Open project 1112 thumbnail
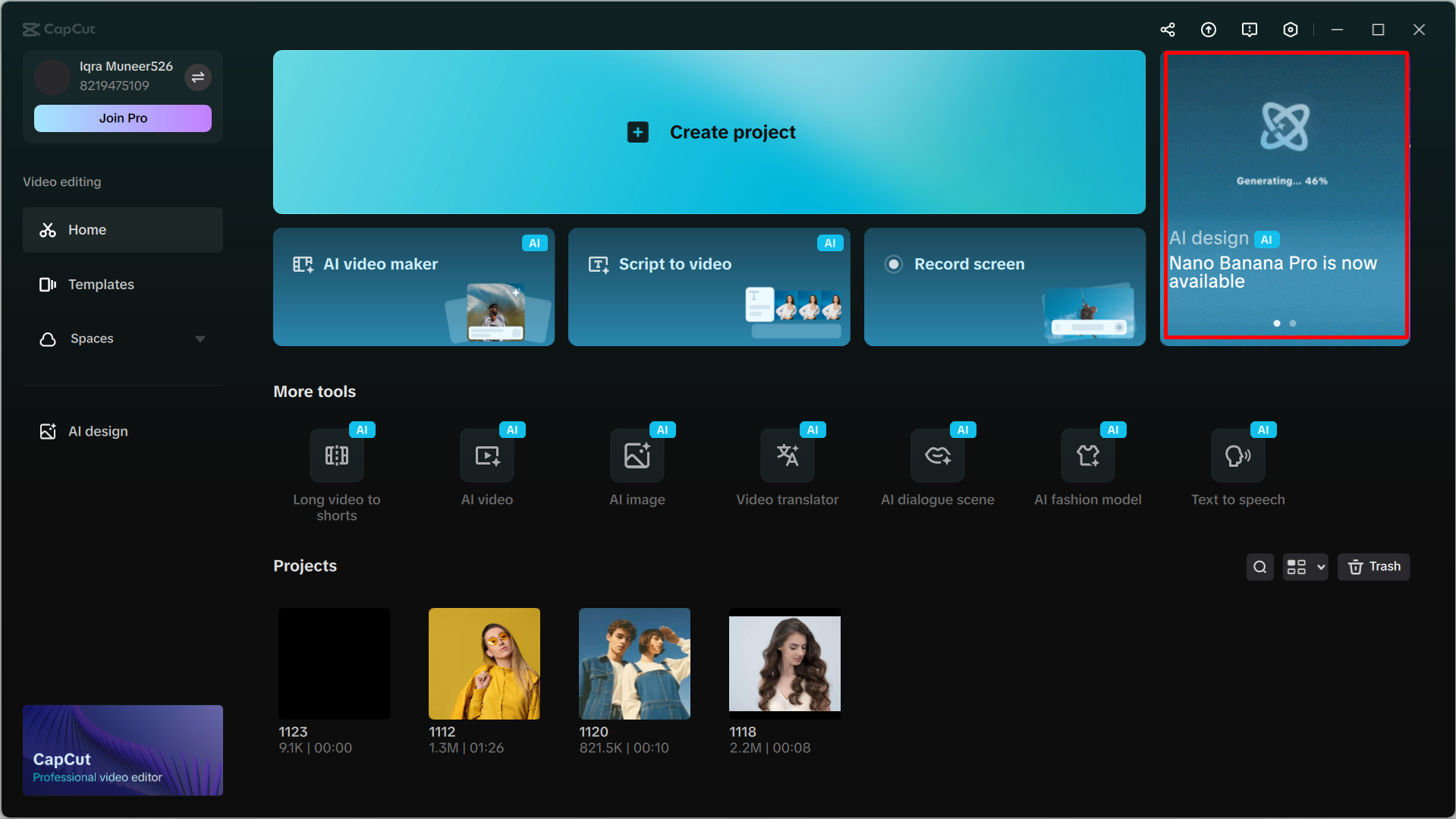The height and width of the screenshot is (819, 1456). (485, 663)
